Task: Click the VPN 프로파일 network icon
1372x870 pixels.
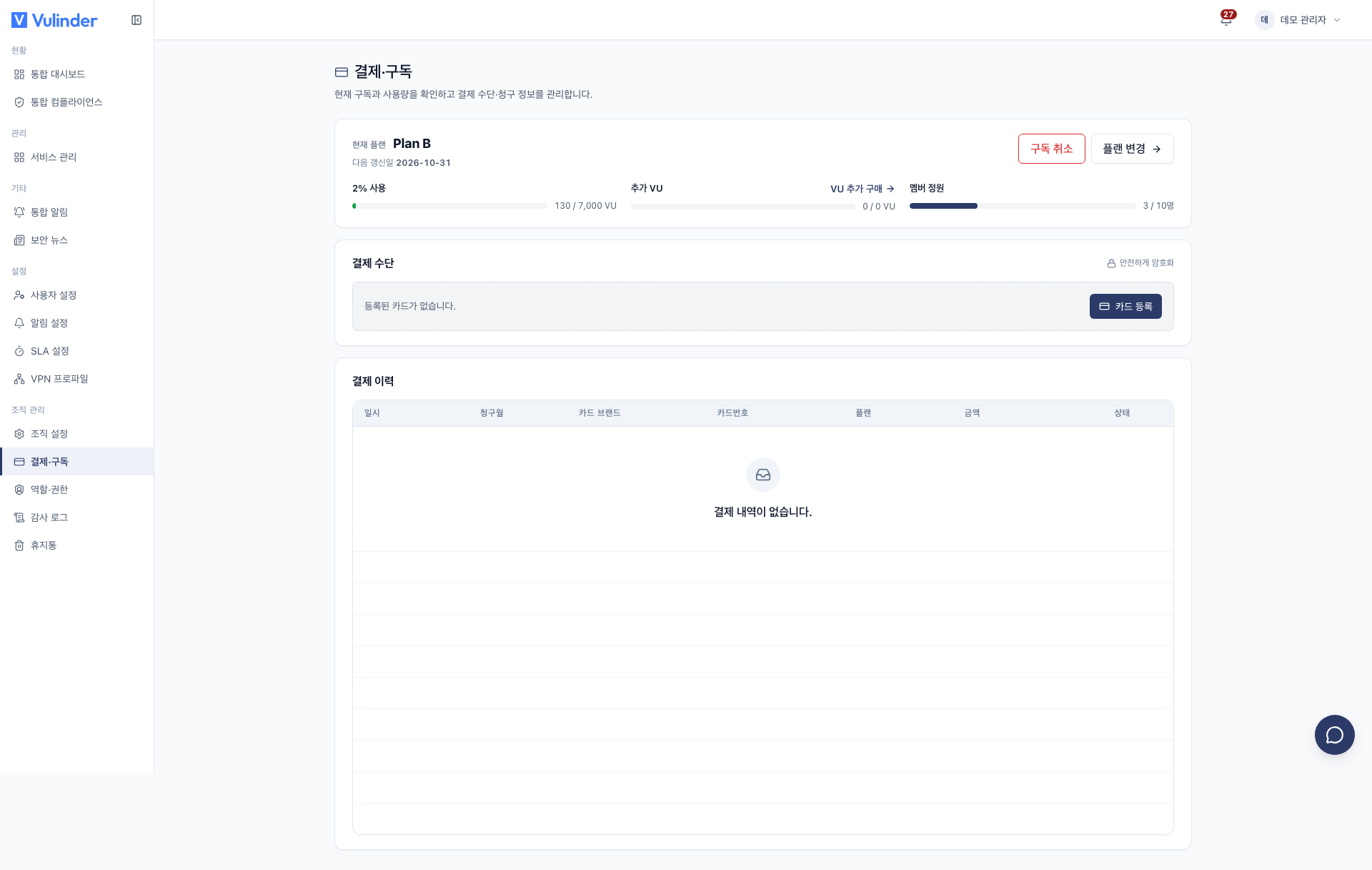Action: click(x=19, y=379)
